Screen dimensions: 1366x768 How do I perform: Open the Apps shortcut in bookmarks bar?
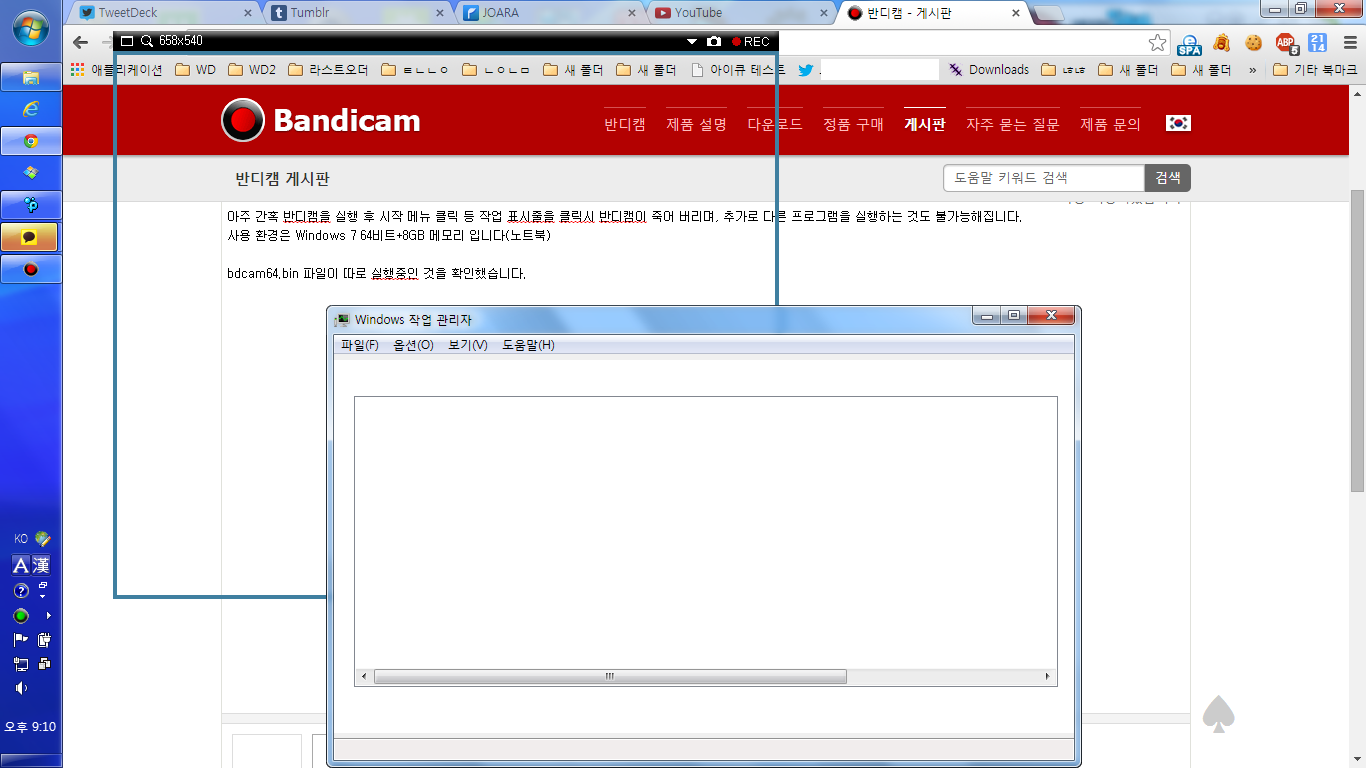coord(116,70)
